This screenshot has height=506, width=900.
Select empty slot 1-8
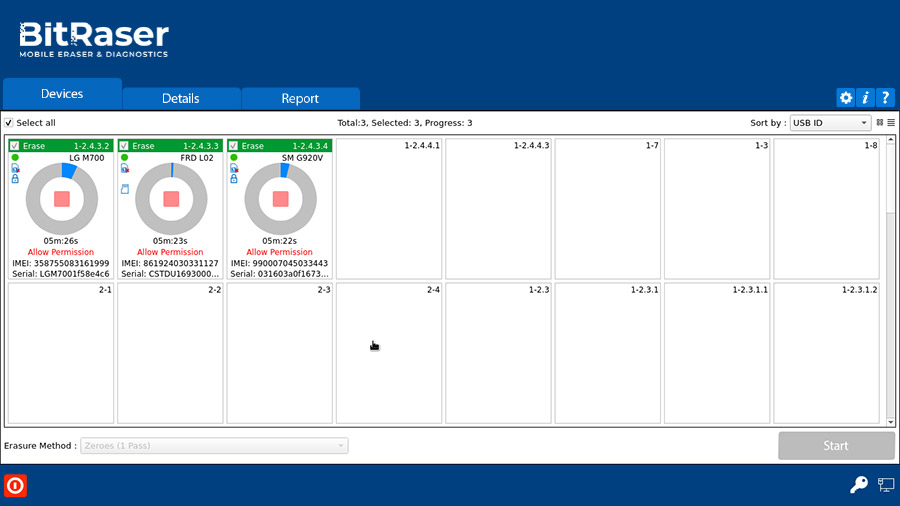click(827, 209)
